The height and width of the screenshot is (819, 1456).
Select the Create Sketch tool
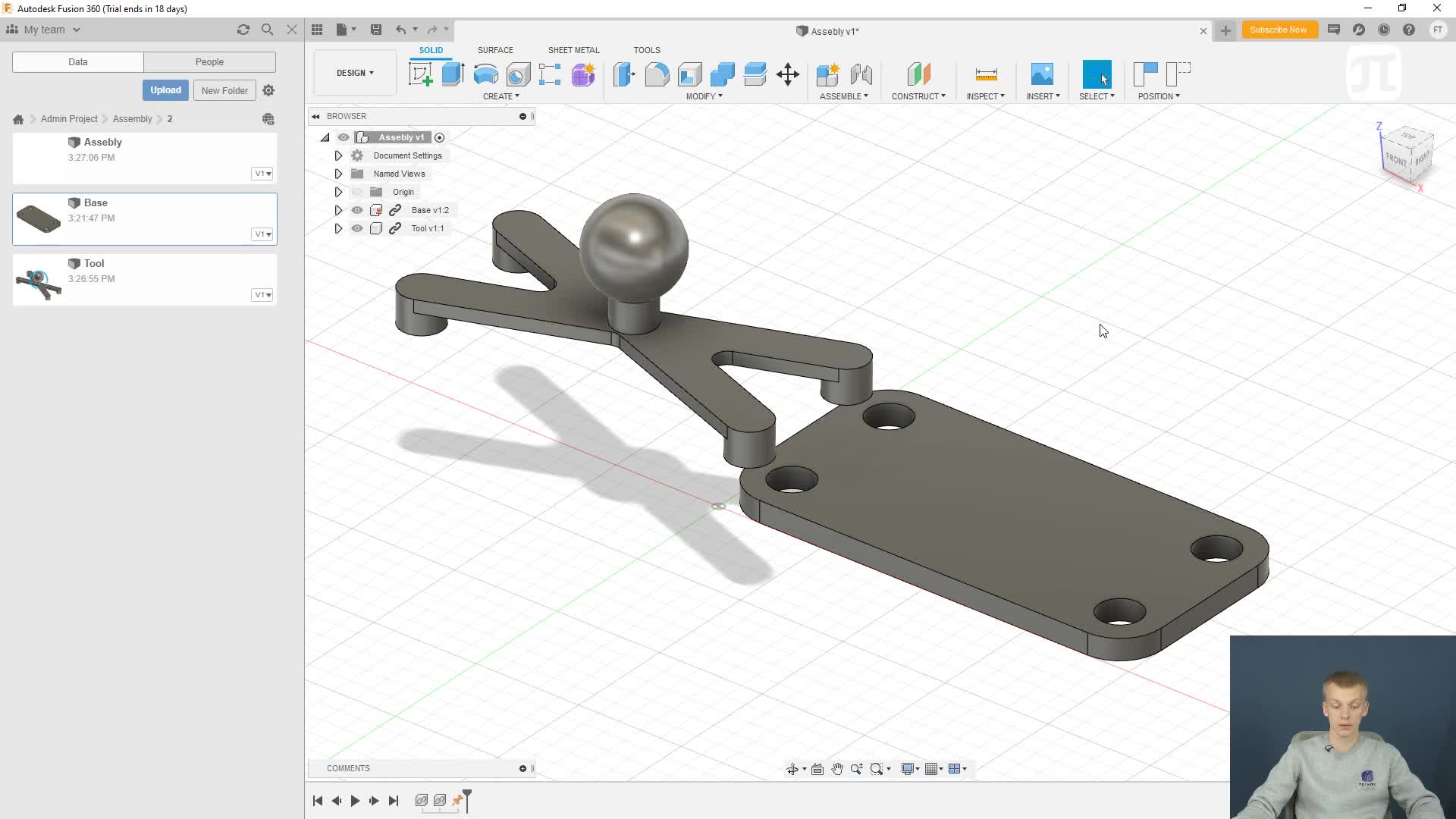(x=420, y=74)
